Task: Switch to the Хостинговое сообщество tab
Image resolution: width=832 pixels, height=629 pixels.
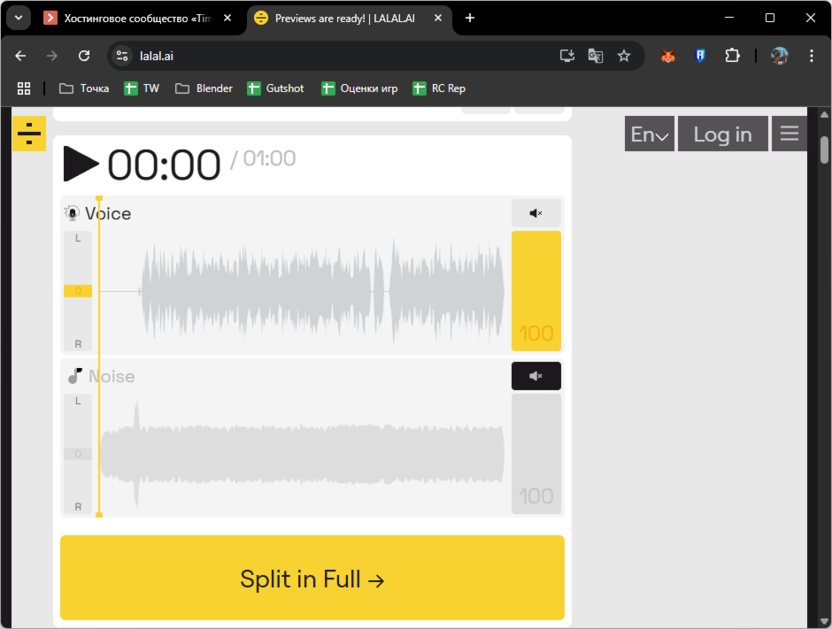Action: click(x=137, y=18)
